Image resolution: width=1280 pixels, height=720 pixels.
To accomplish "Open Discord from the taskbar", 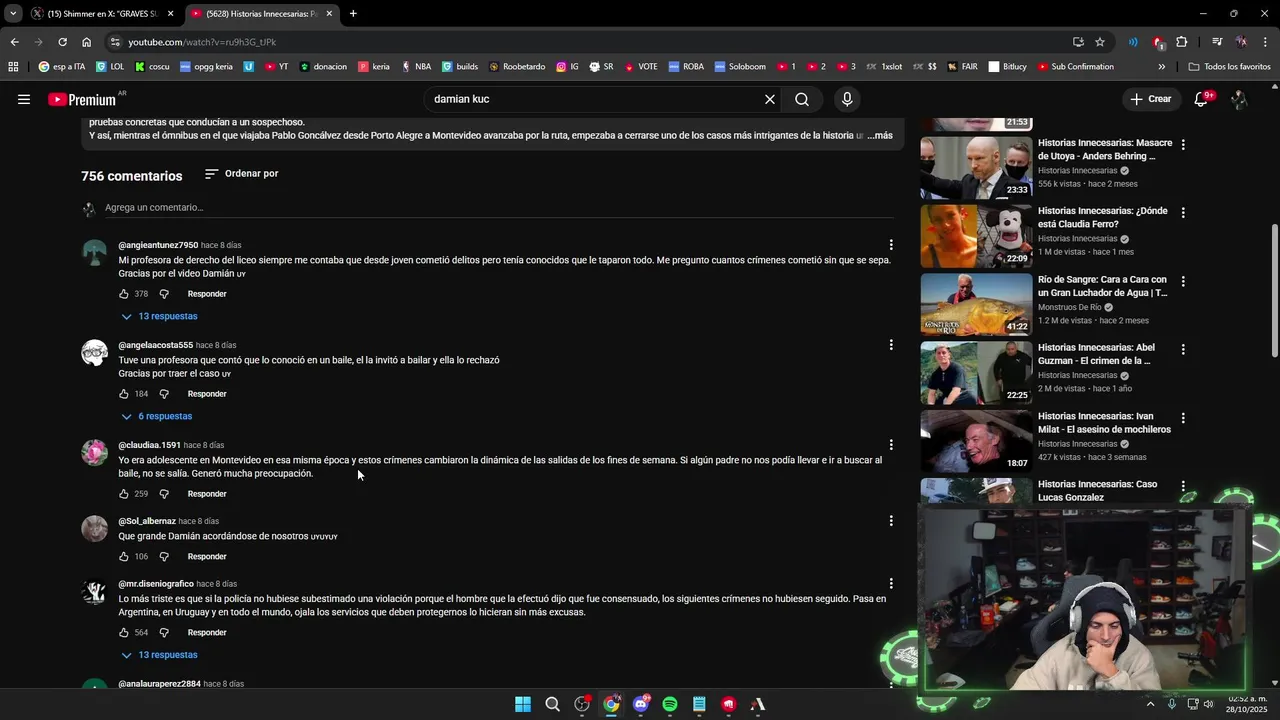I will [x=641, y=704].
